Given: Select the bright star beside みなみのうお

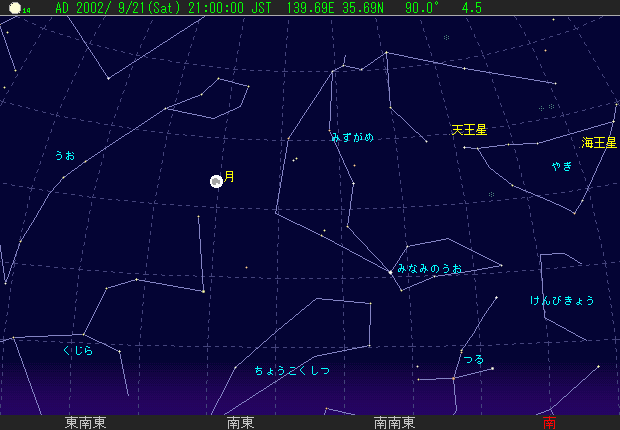Looking at the screenshot, I should 390,271.
